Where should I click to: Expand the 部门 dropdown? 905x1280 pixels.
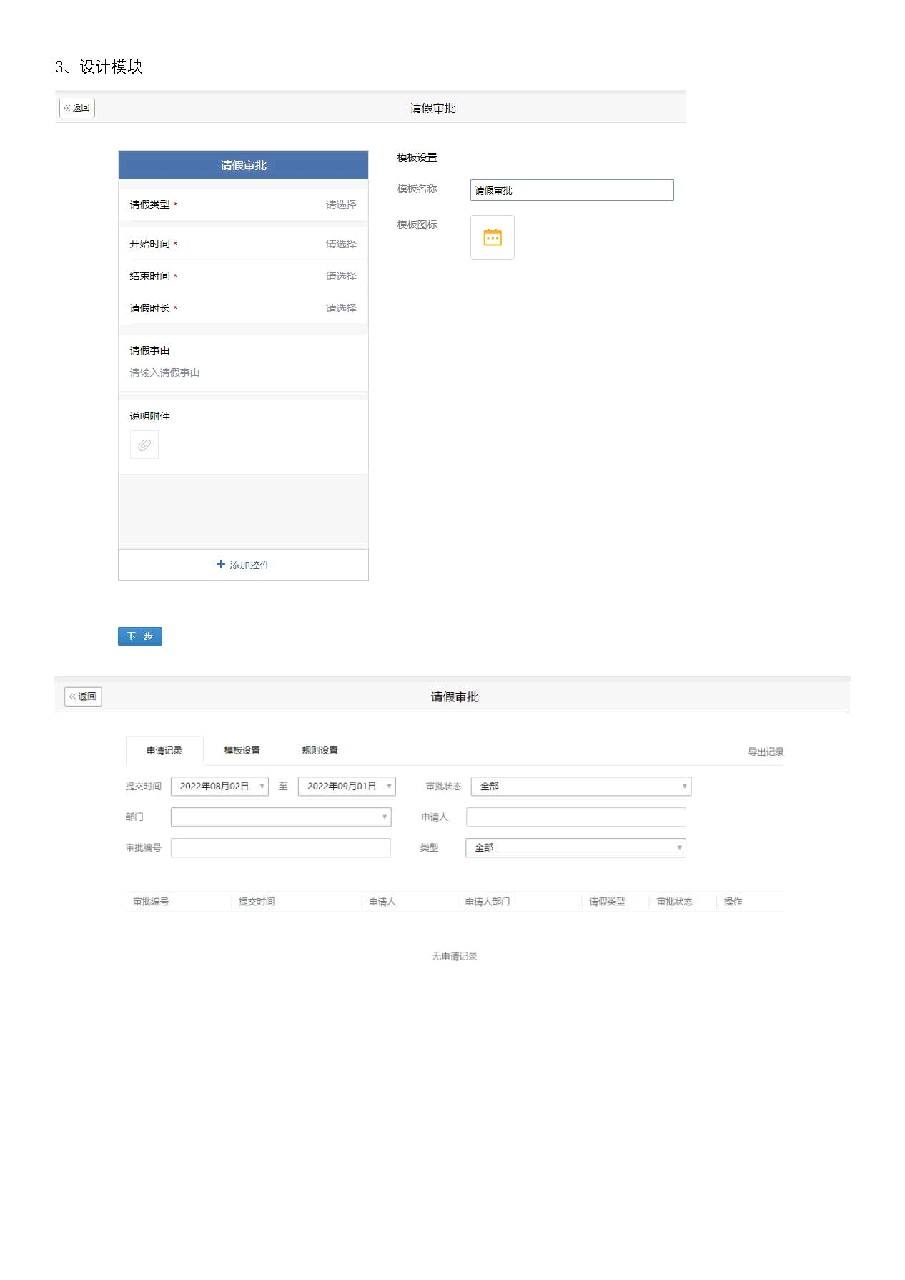coord(281,817)
